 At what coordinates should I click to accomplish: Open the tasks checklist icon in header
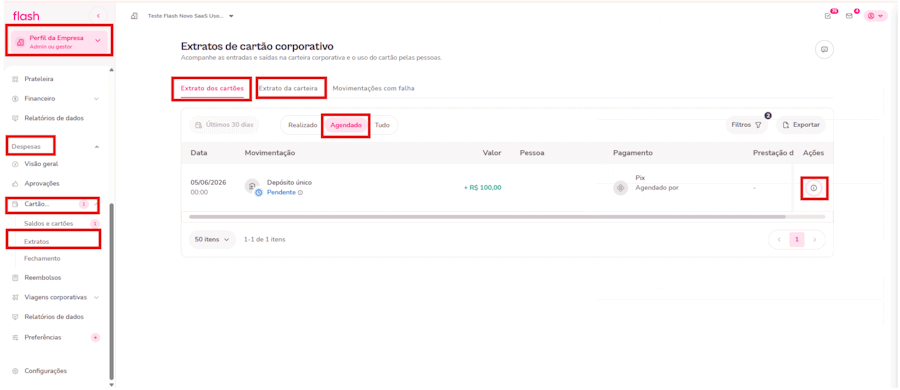coord(828,16)
